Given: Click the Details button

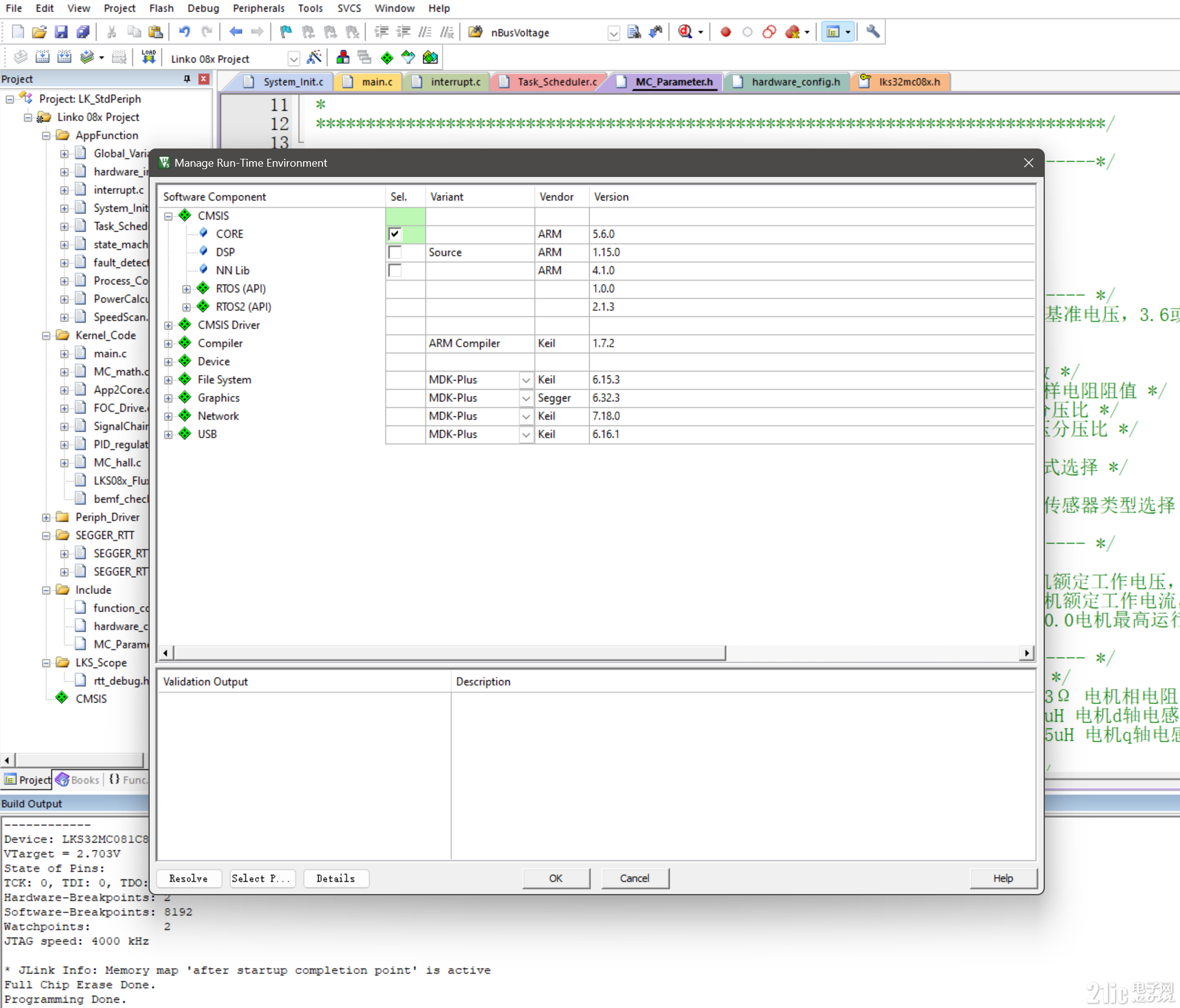Looking at the screenshot, I should click(x=336, y=878).
